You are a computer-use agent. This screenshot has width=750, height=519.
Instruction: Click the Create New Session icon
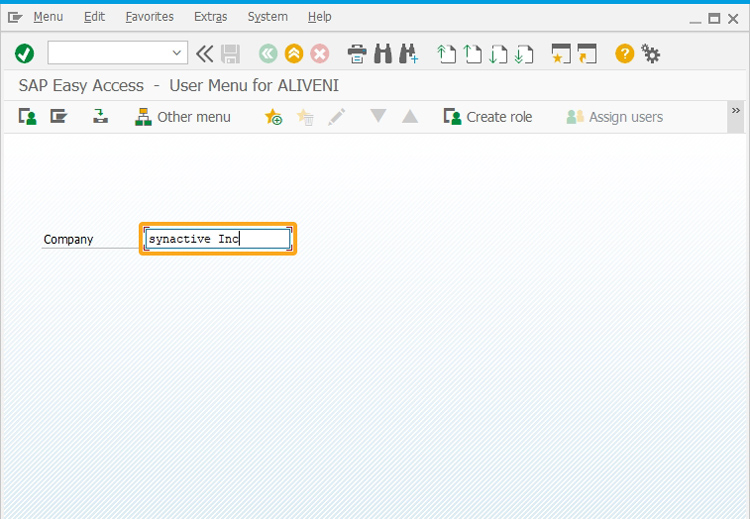[x=561, y=54]
